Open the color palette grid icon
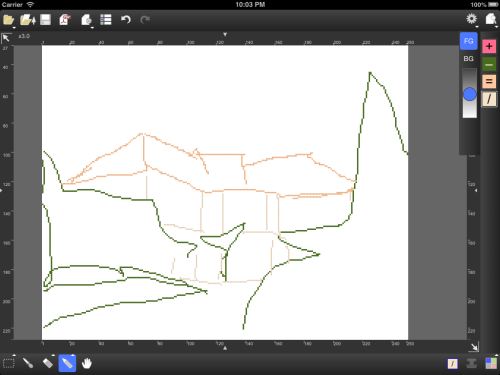This screenshot has width=500, height=375. coord(491,363)
